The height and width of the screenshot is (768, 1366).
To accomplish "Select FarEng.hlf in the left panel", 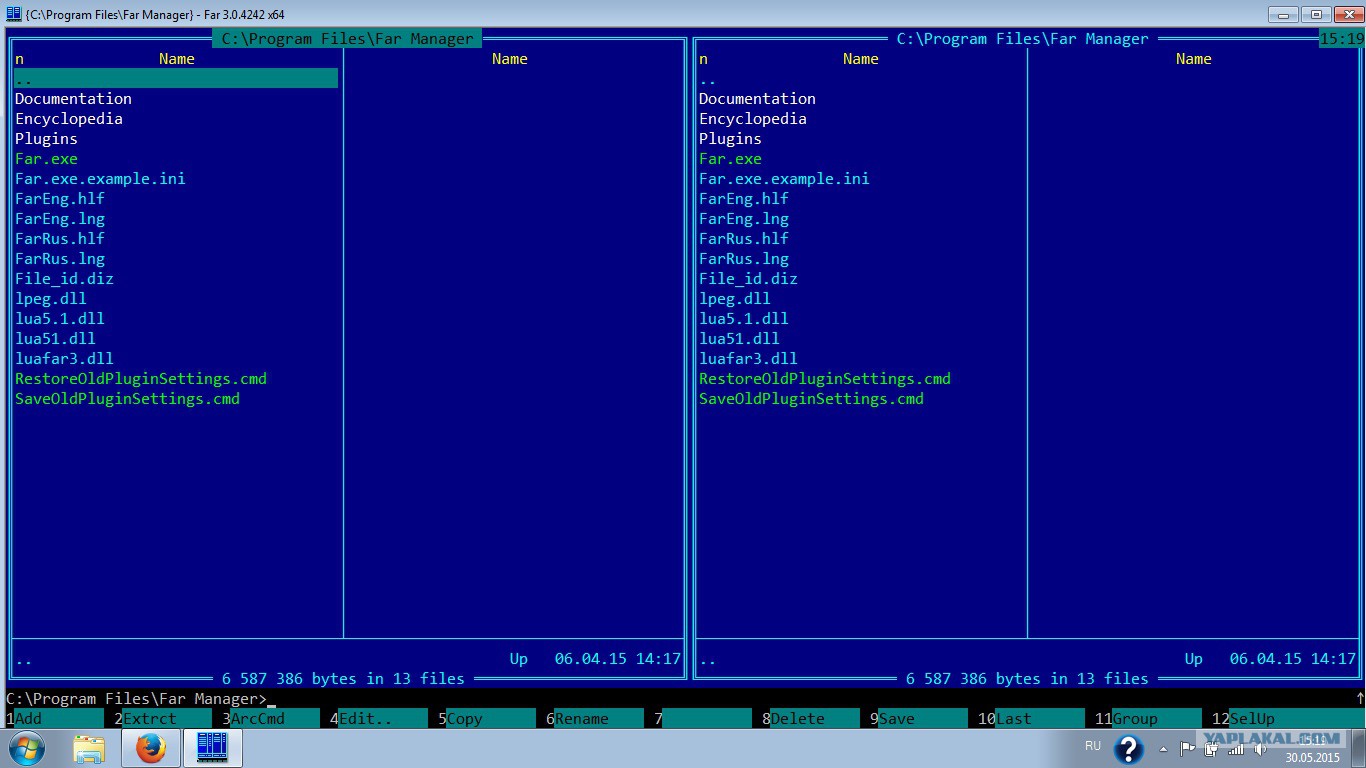I will (x=60, y=199).
